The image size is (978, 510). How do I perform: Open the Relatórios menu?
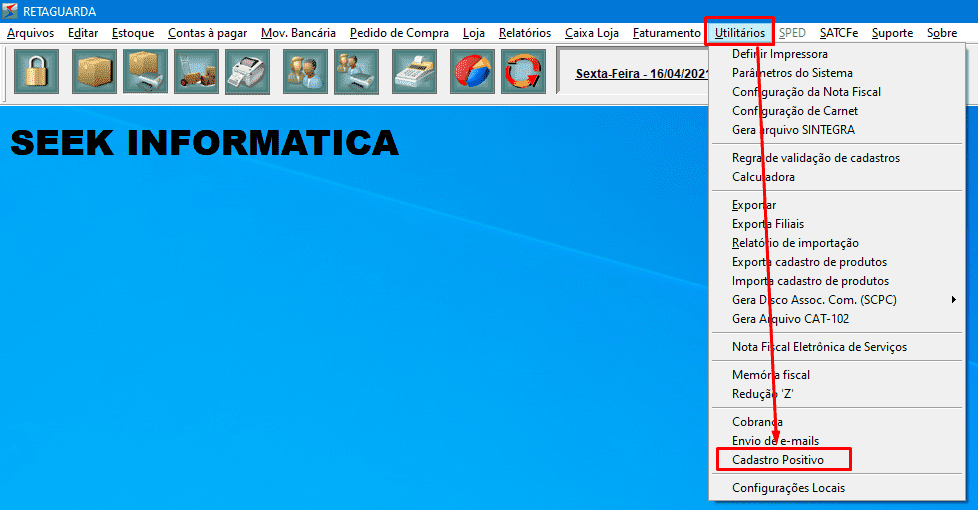pos(525,33)
